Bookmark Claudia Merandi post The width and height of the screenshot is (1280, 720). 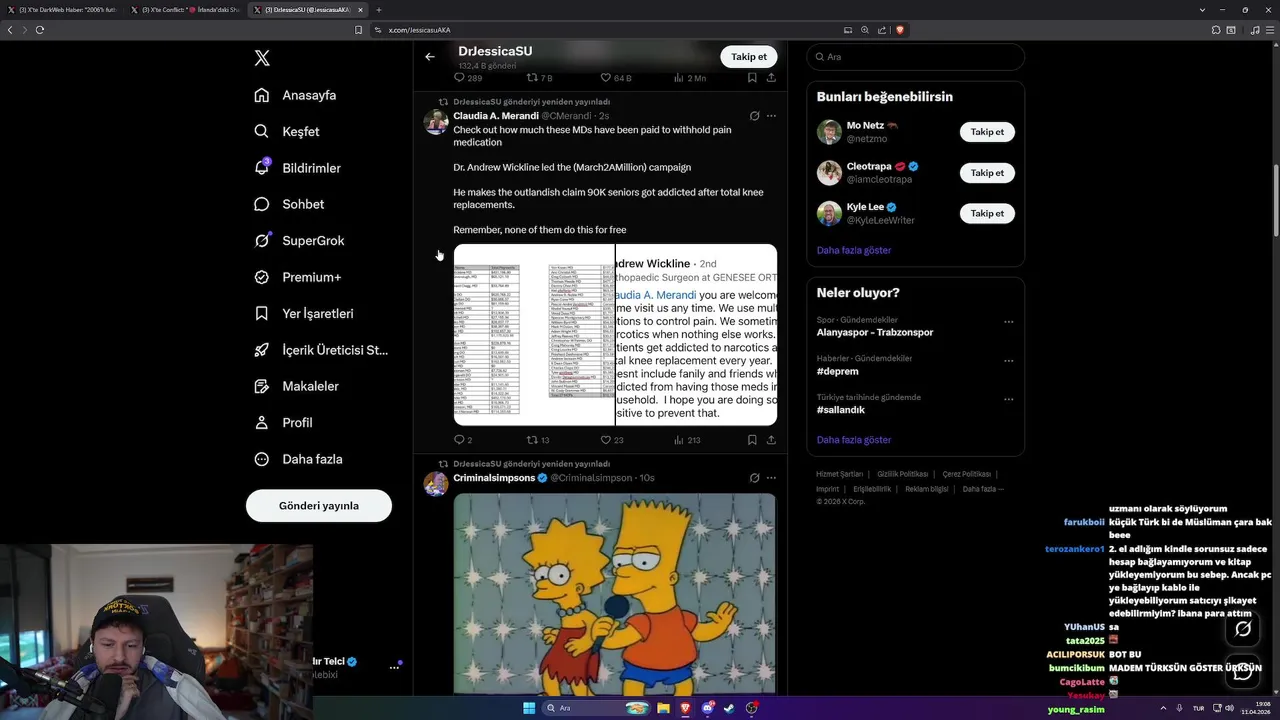(752, 440)
